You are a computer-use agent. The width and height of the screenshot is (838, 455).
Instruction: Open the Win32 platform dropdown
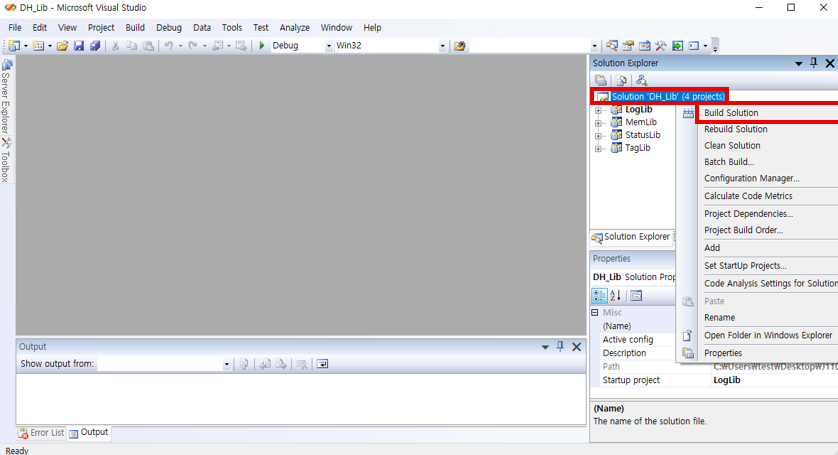coord(443,46)
